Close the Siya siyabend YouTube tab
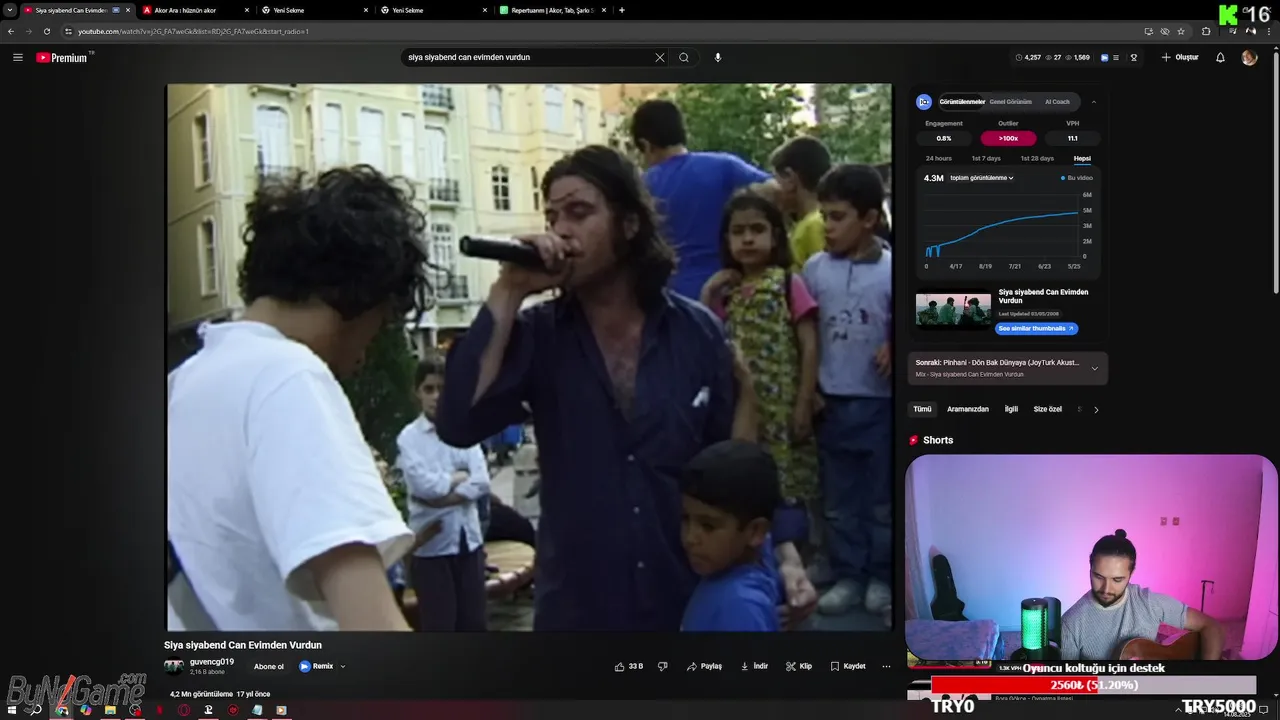This screenshot has height=720, width=1280. click(128, 10)
